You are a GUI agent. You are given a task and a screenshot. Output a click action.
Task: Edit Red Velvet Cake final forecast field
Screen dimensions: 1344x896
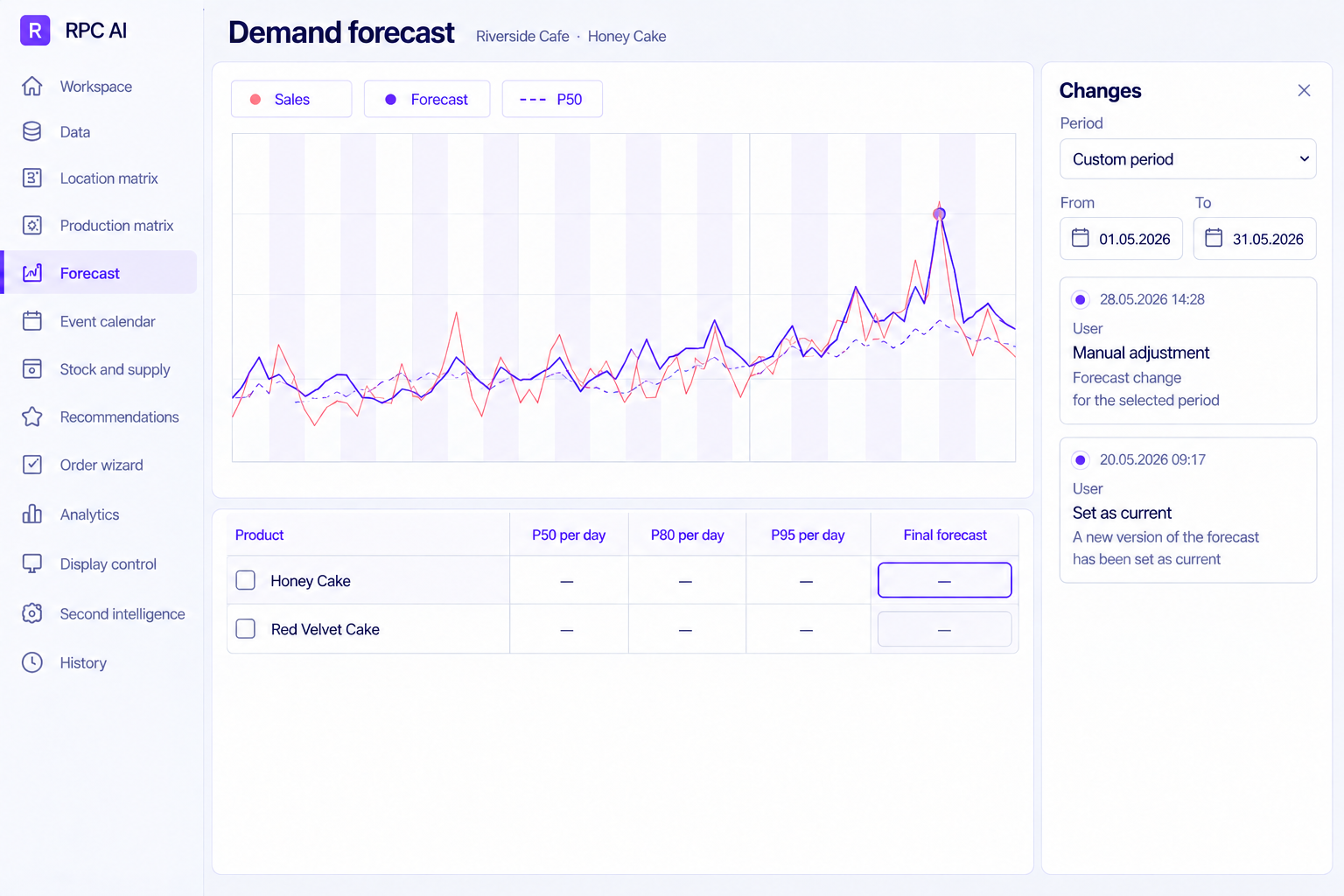[x=945, y=629]
